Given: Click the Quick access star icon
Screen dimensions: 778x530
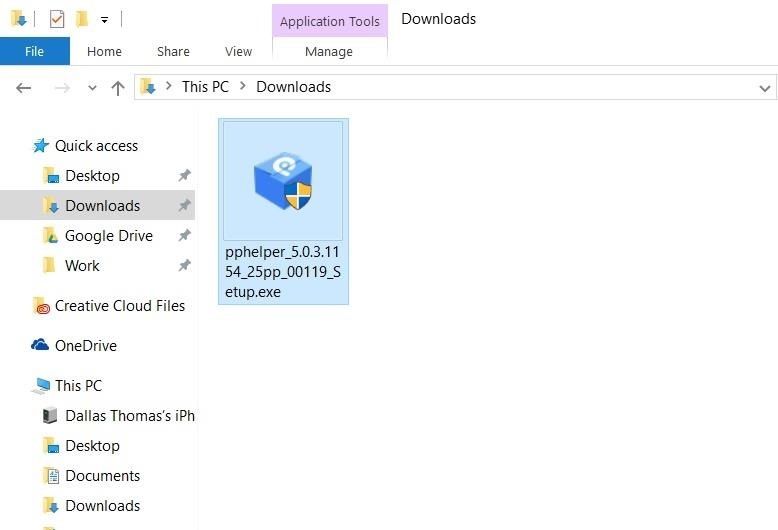Looking at the screenshot, I should pyautogui.click(x=40, y=146).
